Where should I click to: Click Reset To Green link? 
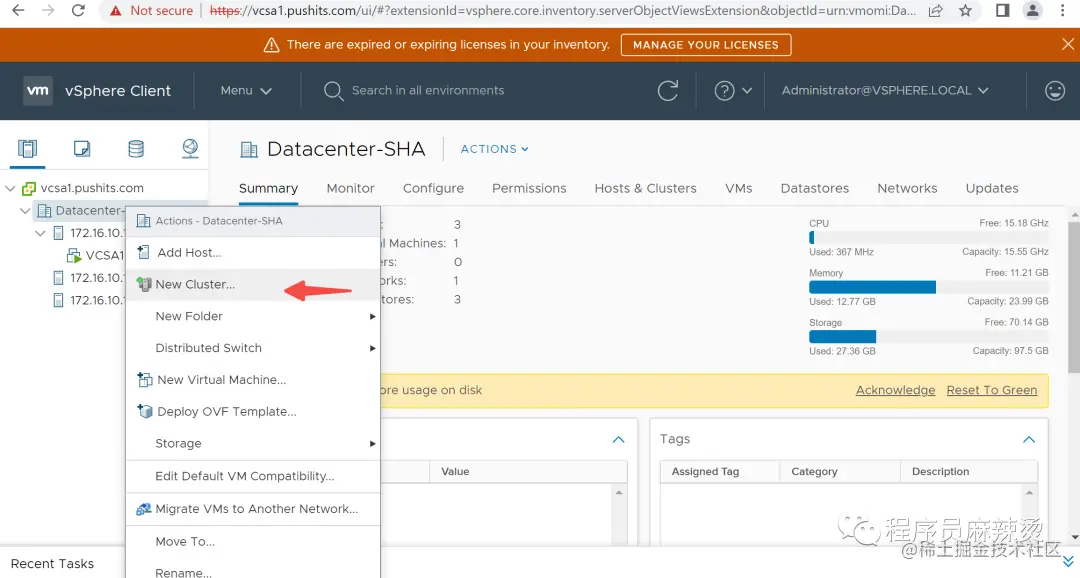coord(992,390)
